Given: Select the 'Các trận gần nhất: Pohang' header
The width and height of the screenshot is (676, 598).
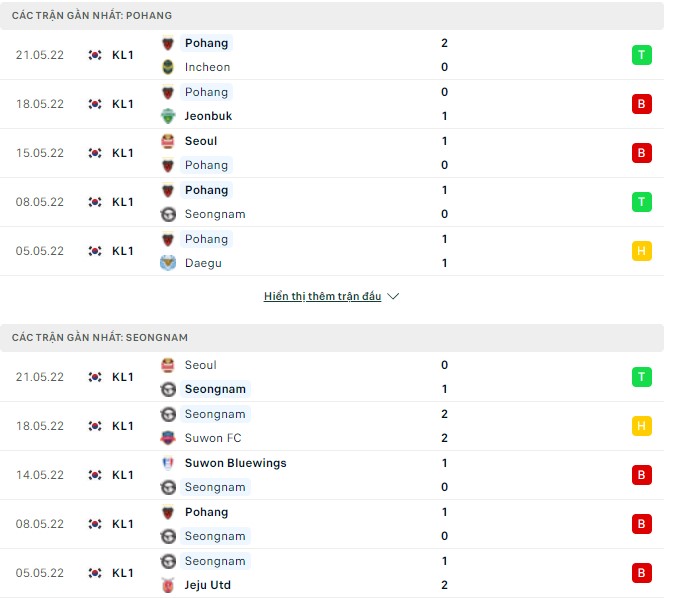Looking at the screenshot, I should click(92, 16).
